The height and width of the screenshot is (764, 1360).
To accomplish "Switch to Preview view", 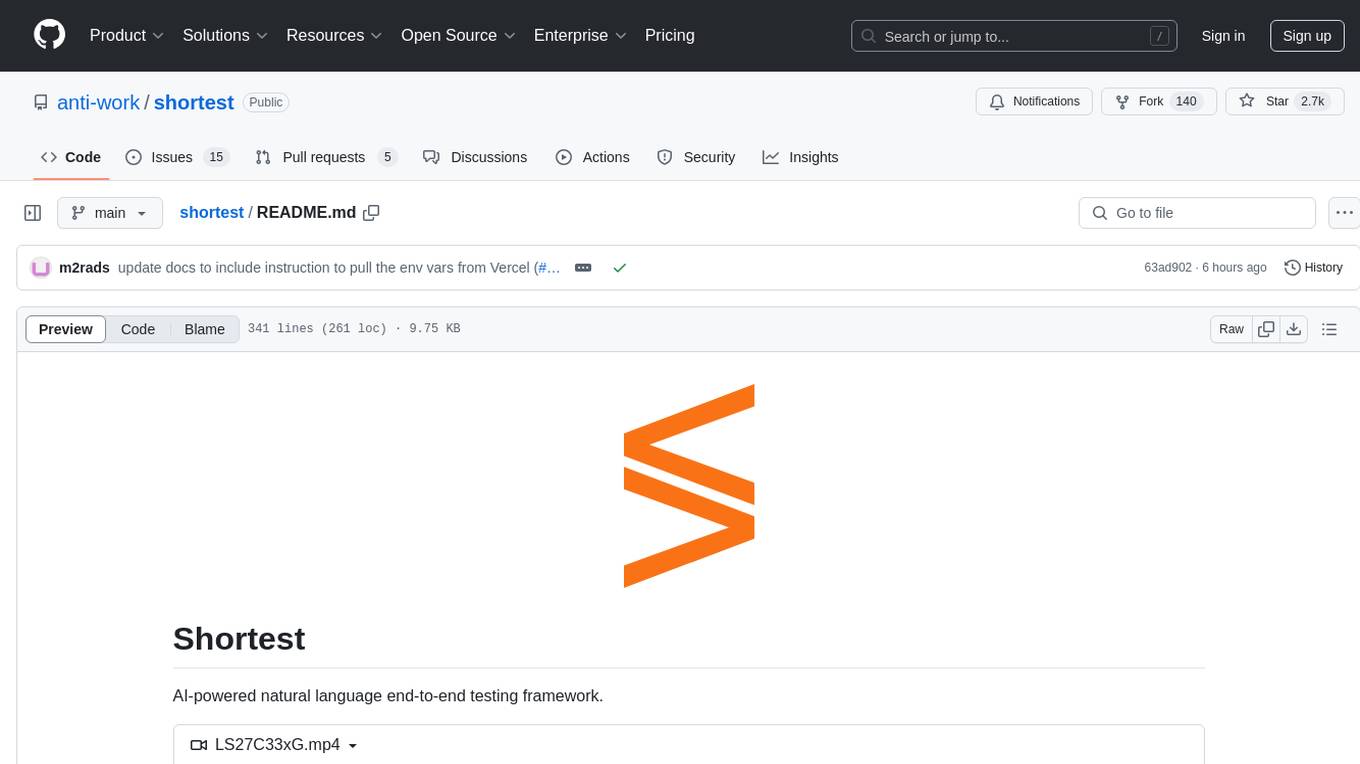I will coord(66,329).
